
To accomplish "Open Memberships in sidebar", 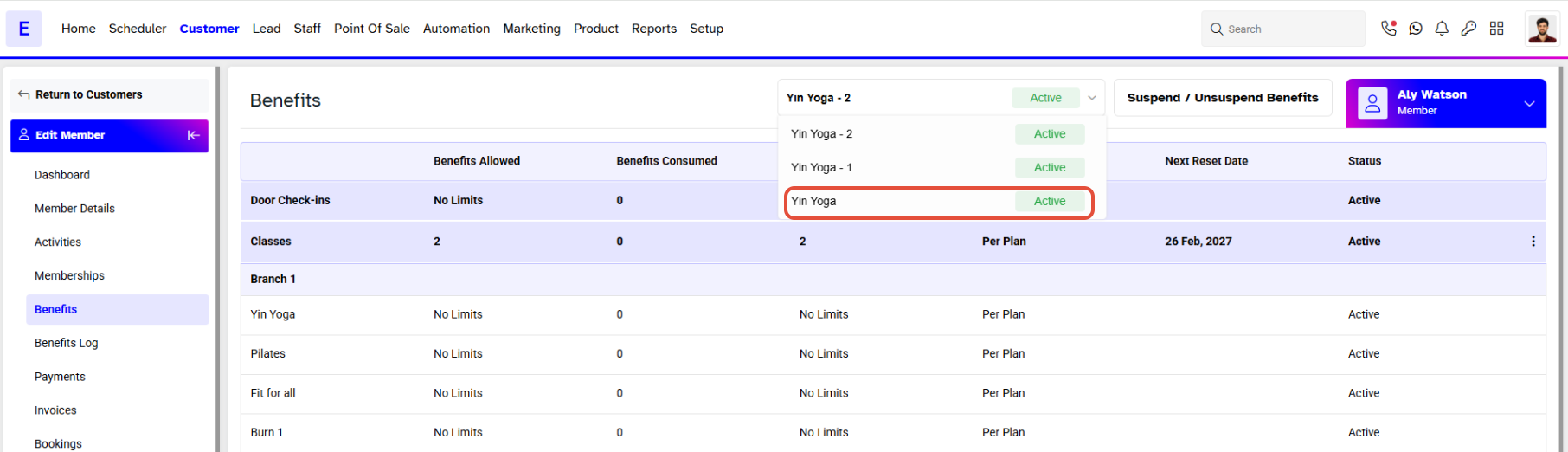I will tap(69, 276).
